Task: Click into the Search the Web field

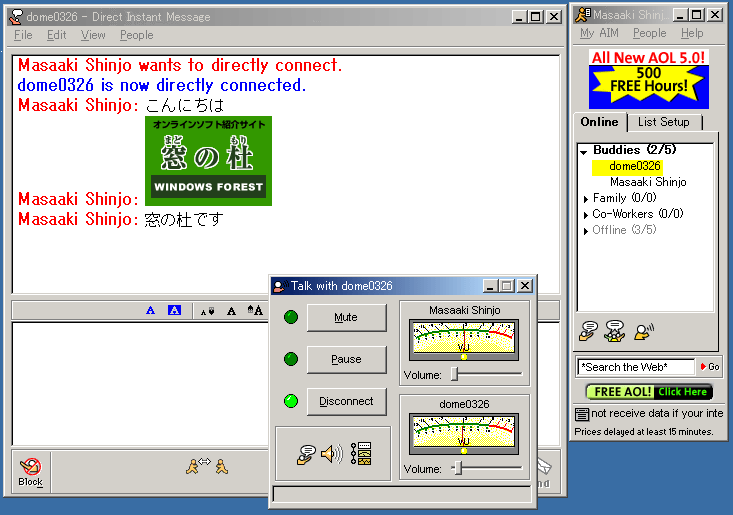Action: (x=636, y=367)
